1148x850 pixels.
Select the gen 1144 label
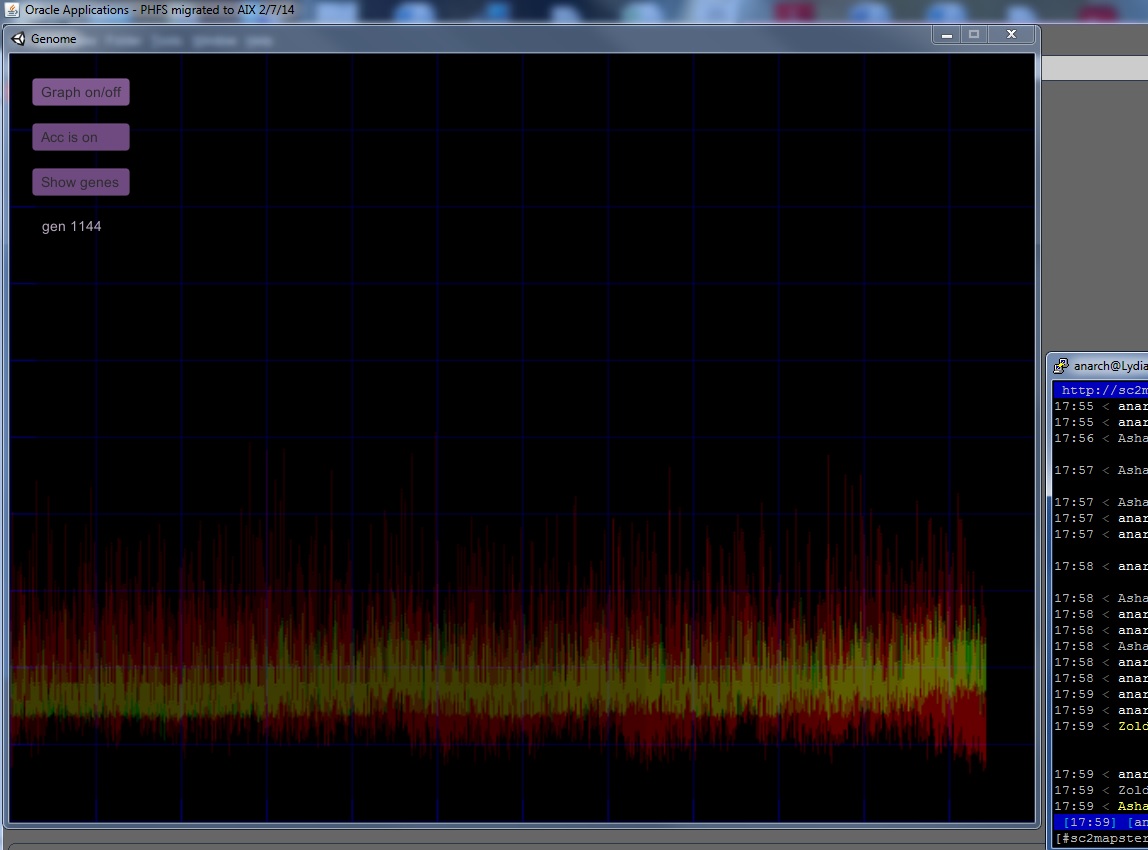pos(71,226)
